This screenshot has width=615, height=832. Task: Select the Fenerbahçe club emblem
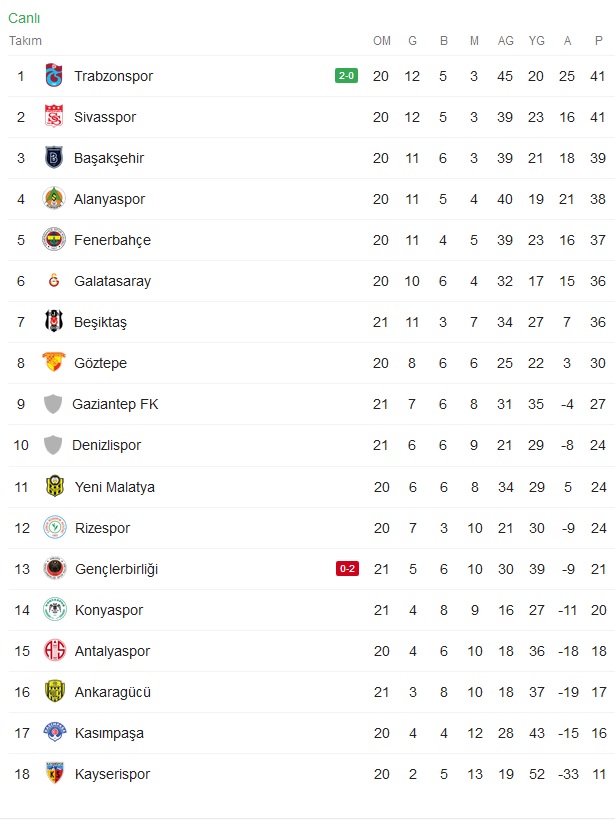(x=54, y=240)
